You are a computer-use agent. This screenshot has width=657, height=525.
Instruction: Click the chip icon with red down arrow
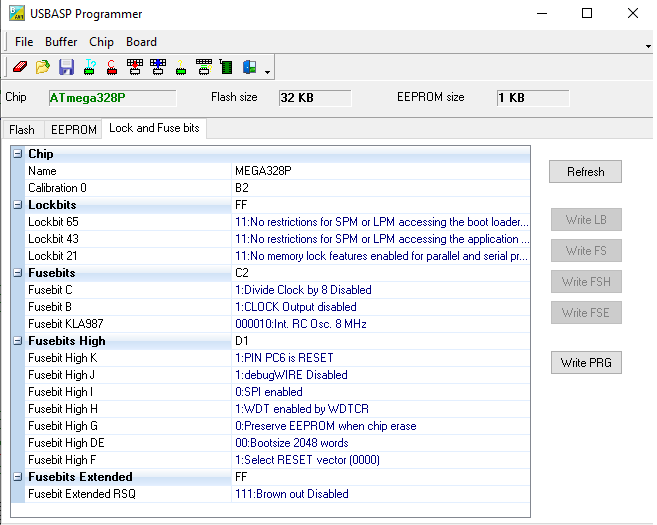tap(135, 67)
